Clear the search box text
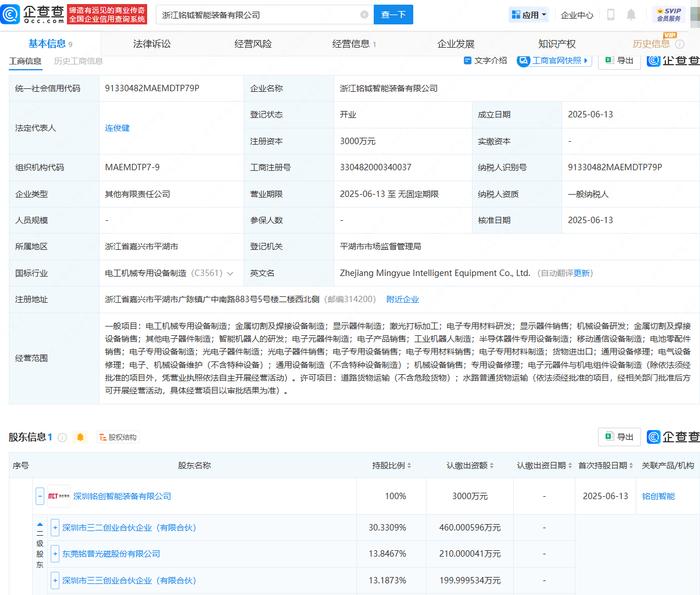 [x=364, y=15]
